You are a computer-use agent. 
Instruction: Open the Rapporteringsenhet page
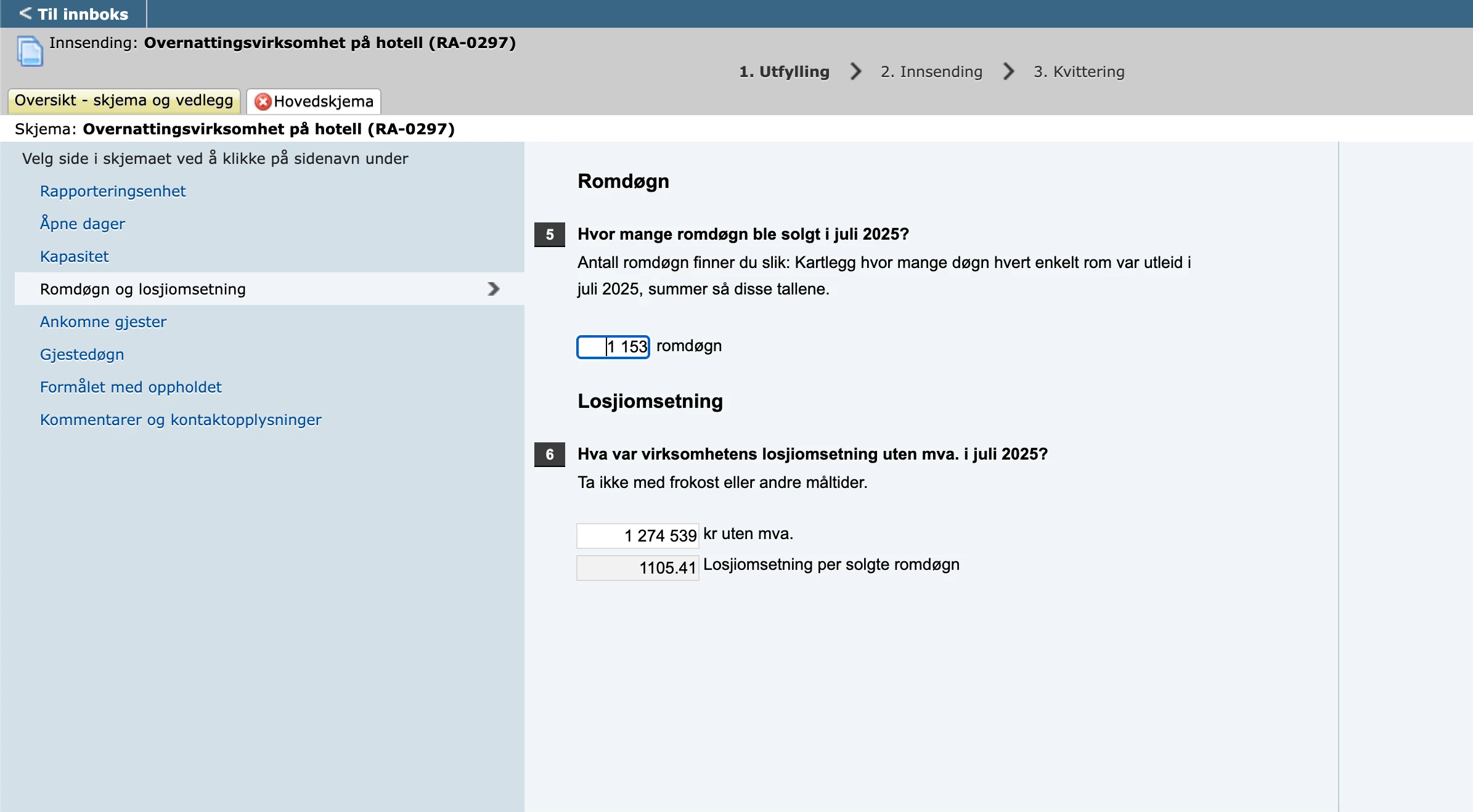click(113, 191)
